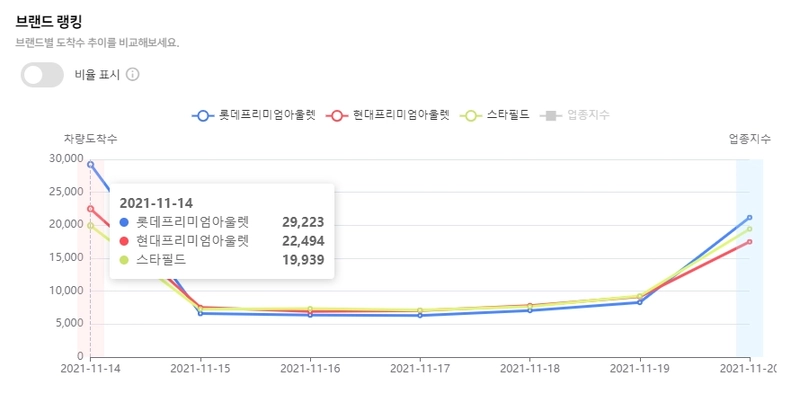Screen dimensions: 800x396
Task: Click the light blue shaded band at 2021-11-20
Action: [x=749, y=258]
